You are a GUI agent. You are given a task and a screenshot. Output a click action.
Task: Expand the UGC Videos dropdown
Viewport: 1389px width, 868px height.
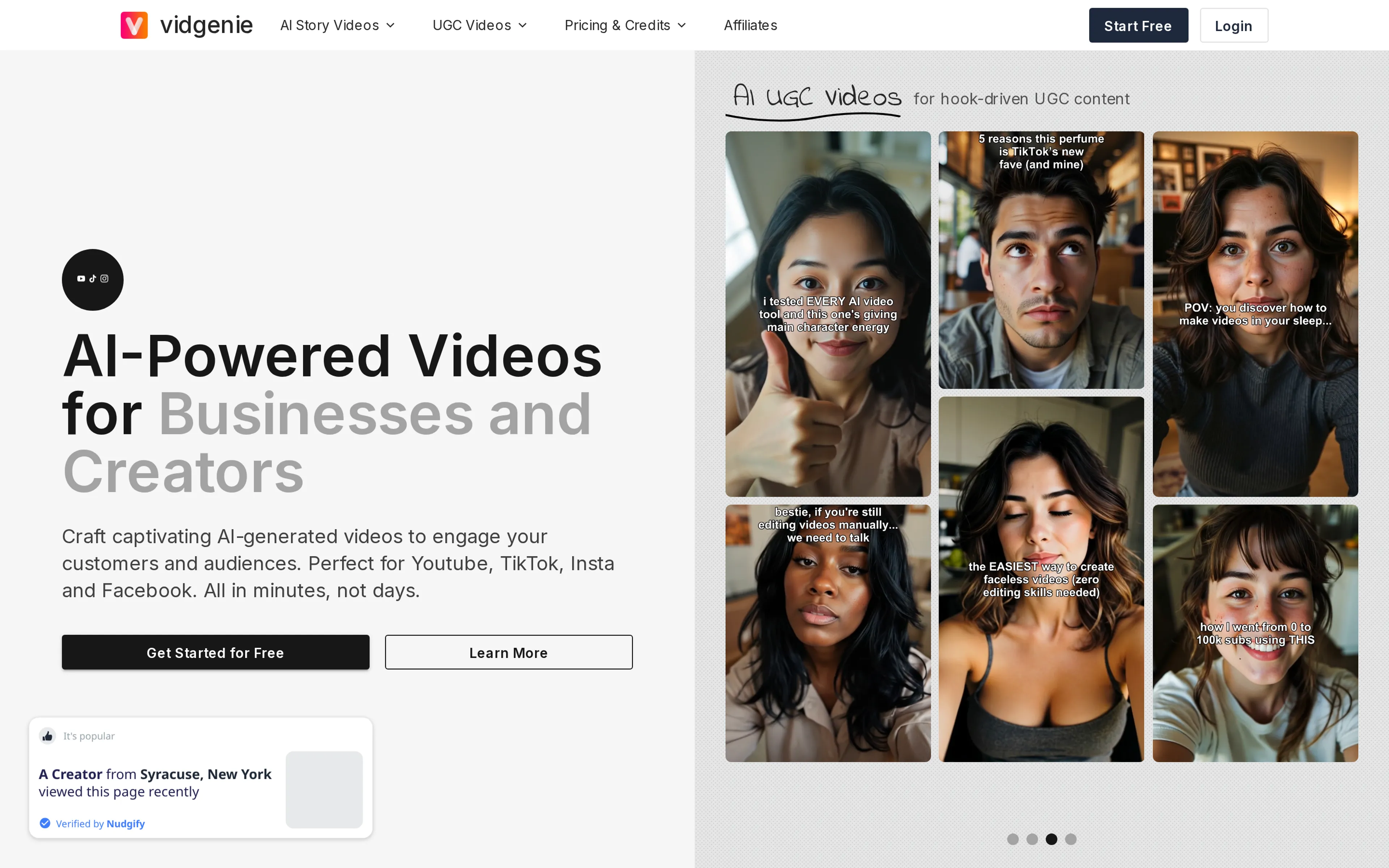click(x=480, y=25)
